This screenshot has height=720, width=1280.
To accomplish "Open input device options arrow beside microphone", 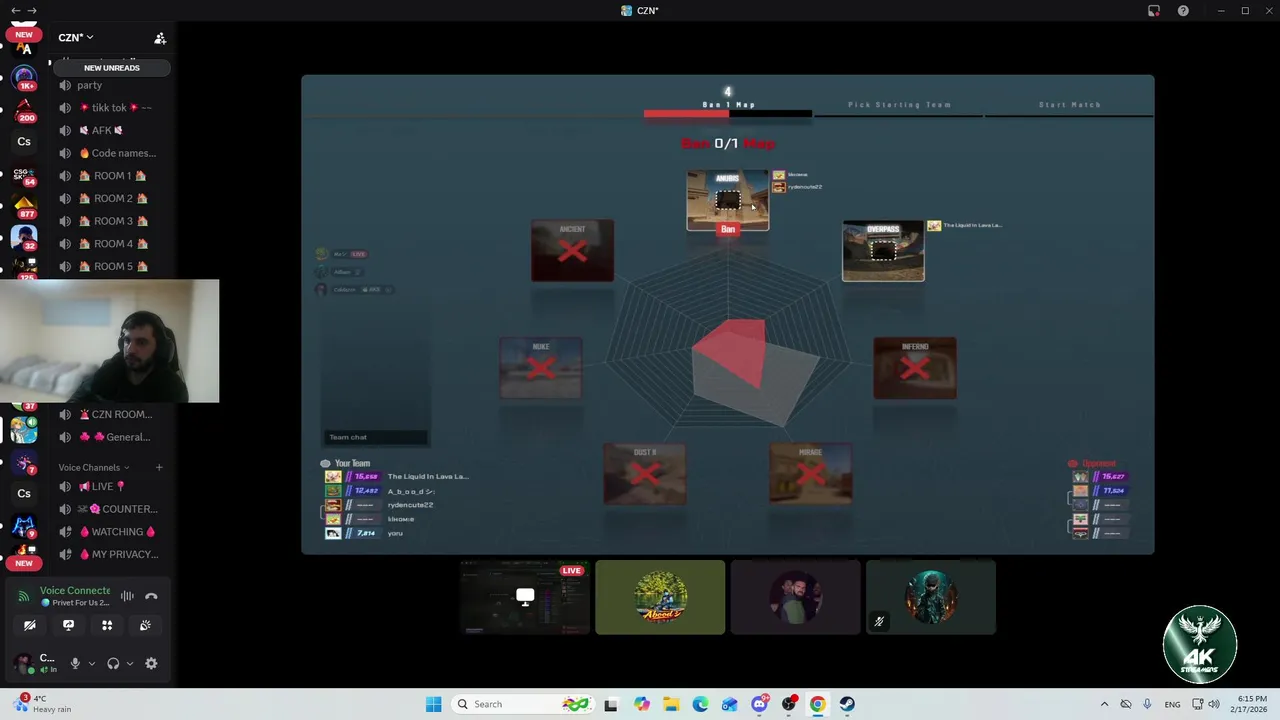I will pyautogui.click(x=91, y=663).
